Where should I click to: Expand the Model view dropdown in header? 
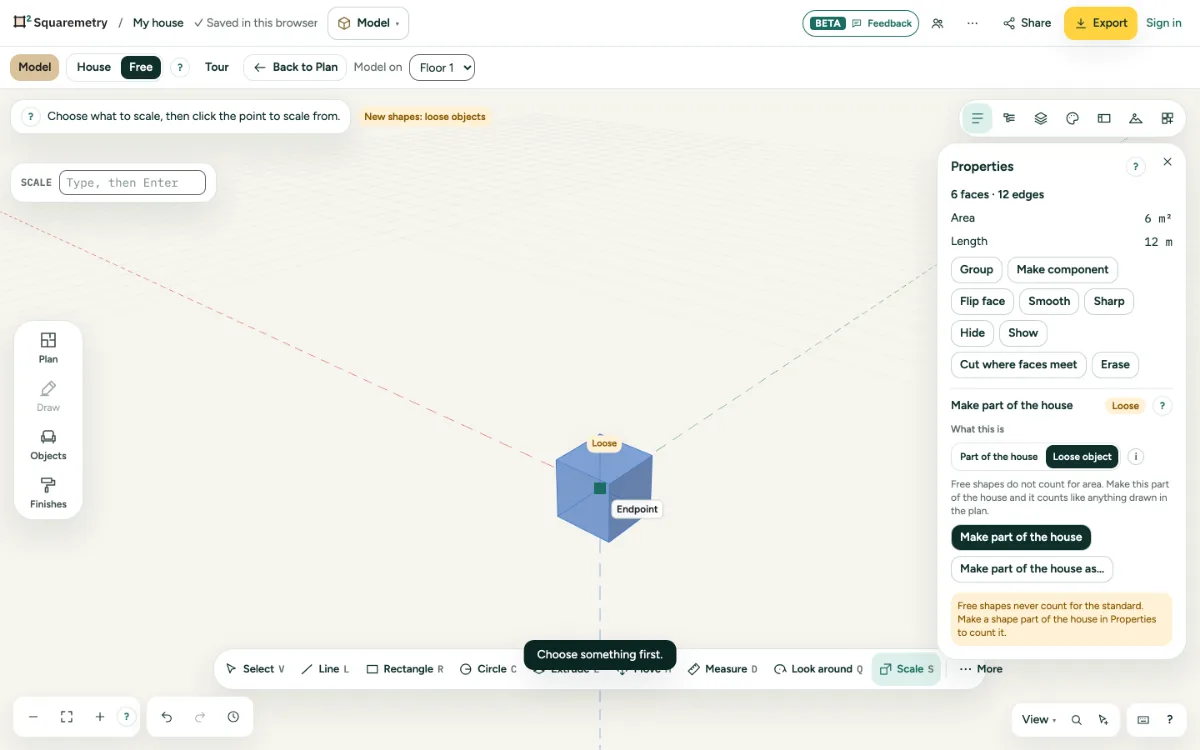click(368, 23)
